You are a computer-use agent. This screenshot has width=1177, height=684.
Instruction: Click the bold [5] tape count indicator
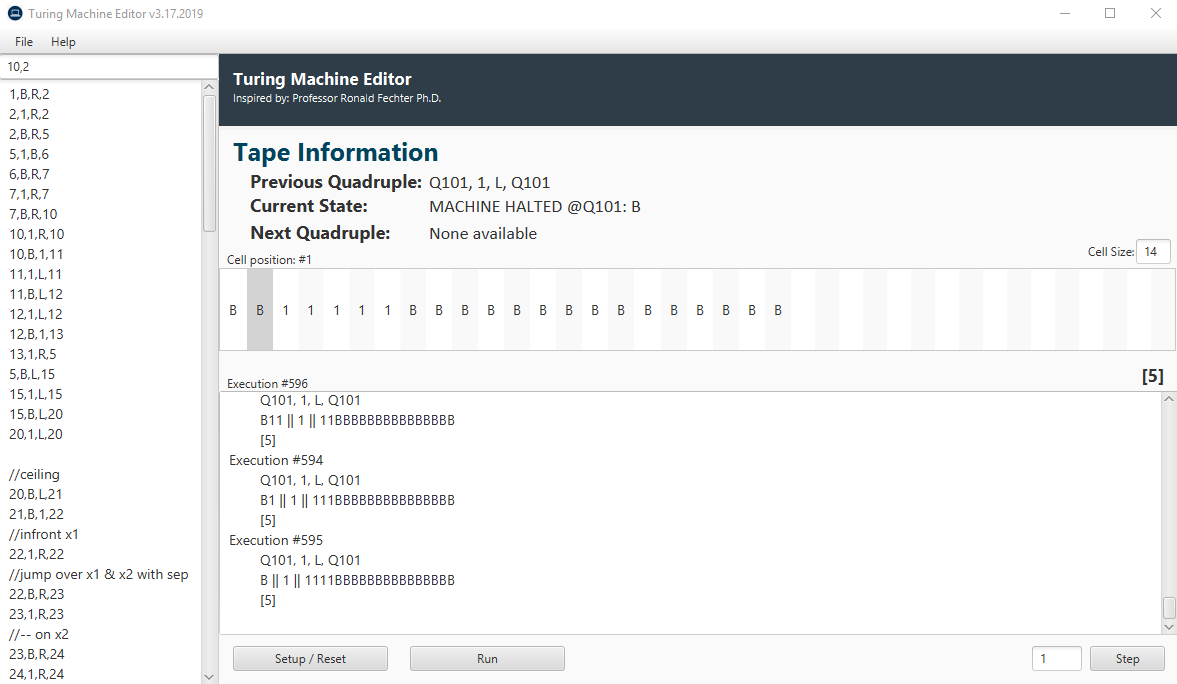point(1152,376)
